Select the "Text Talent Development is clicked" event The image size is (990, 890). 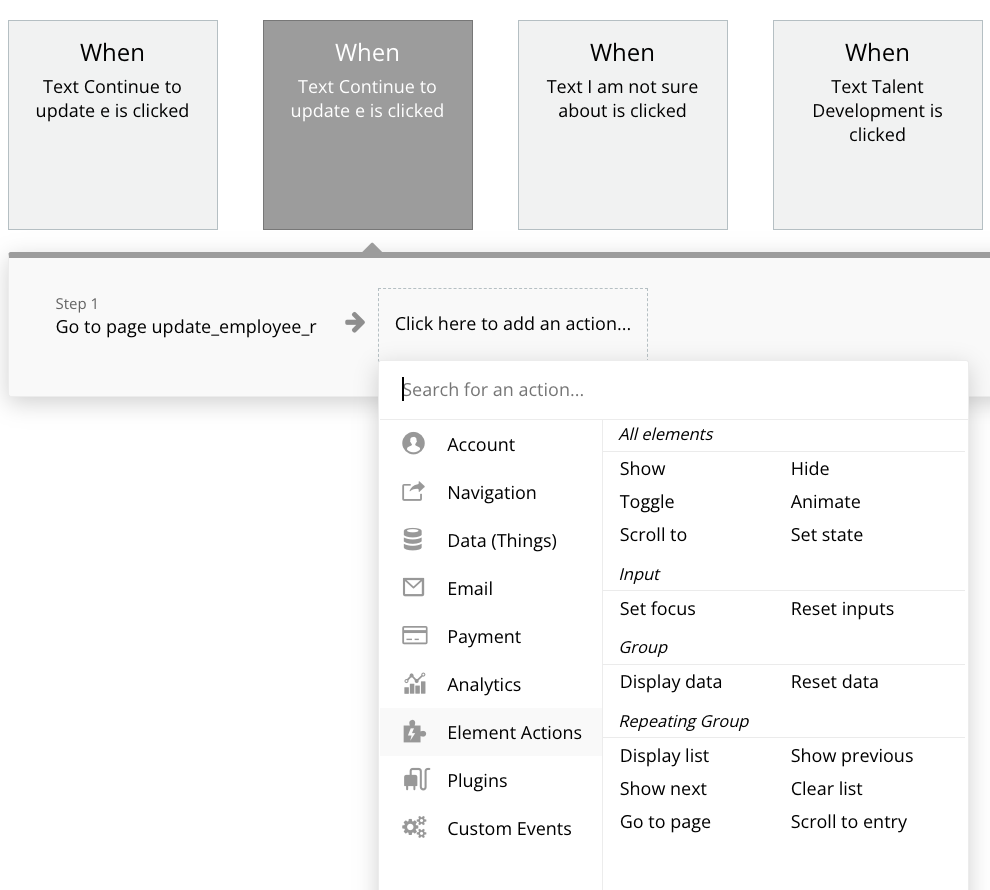[877, 125]
